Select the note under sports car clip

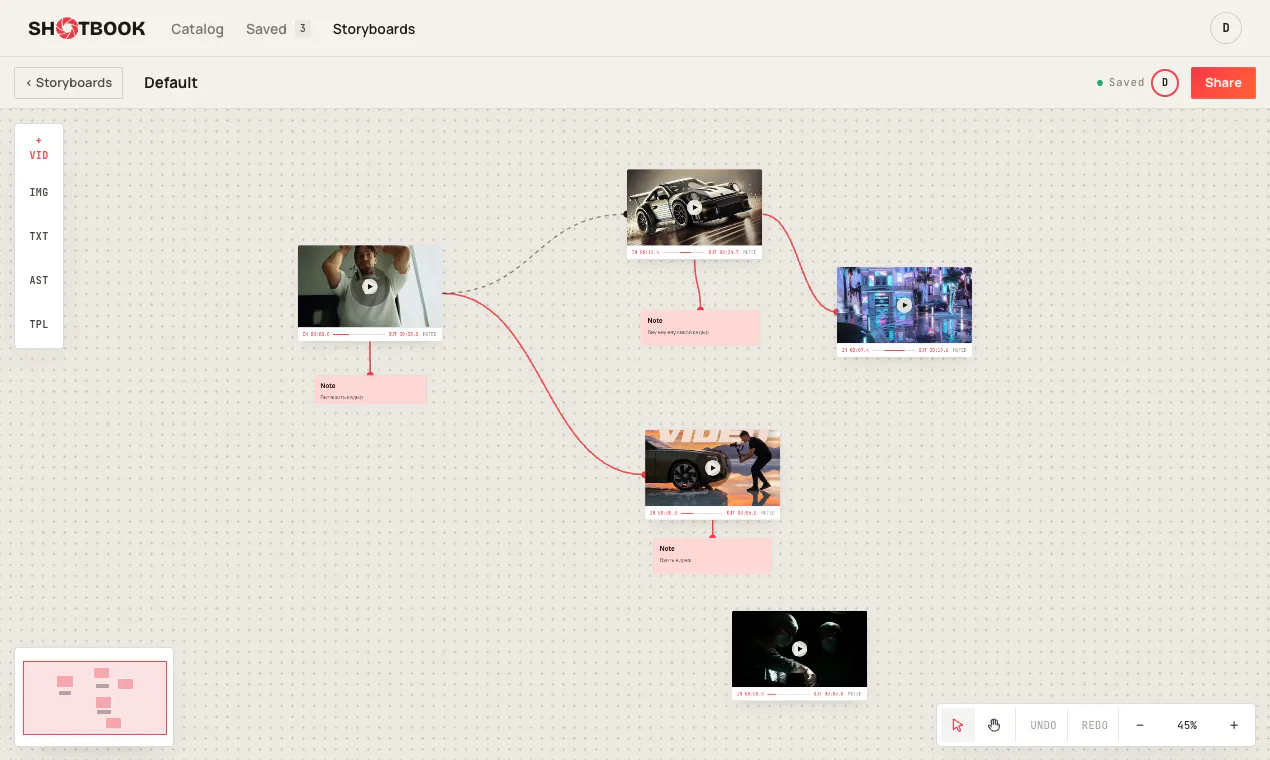pyautogui.click(x=700, y=328)
